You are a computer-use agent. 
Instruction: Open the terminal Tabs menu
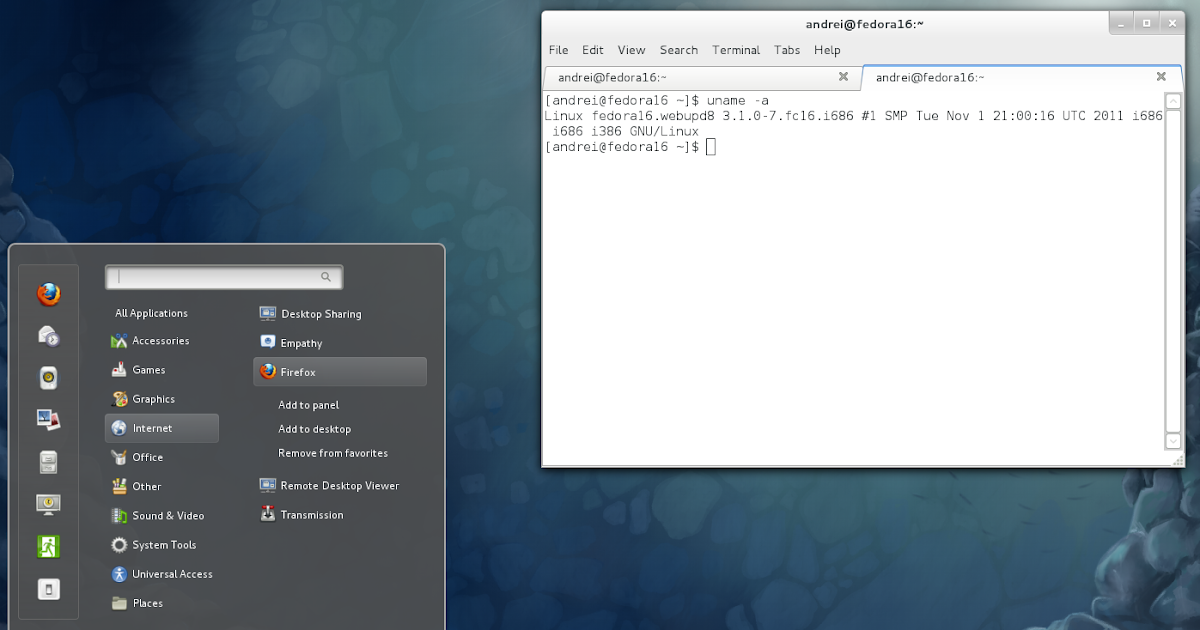(787, 50)
